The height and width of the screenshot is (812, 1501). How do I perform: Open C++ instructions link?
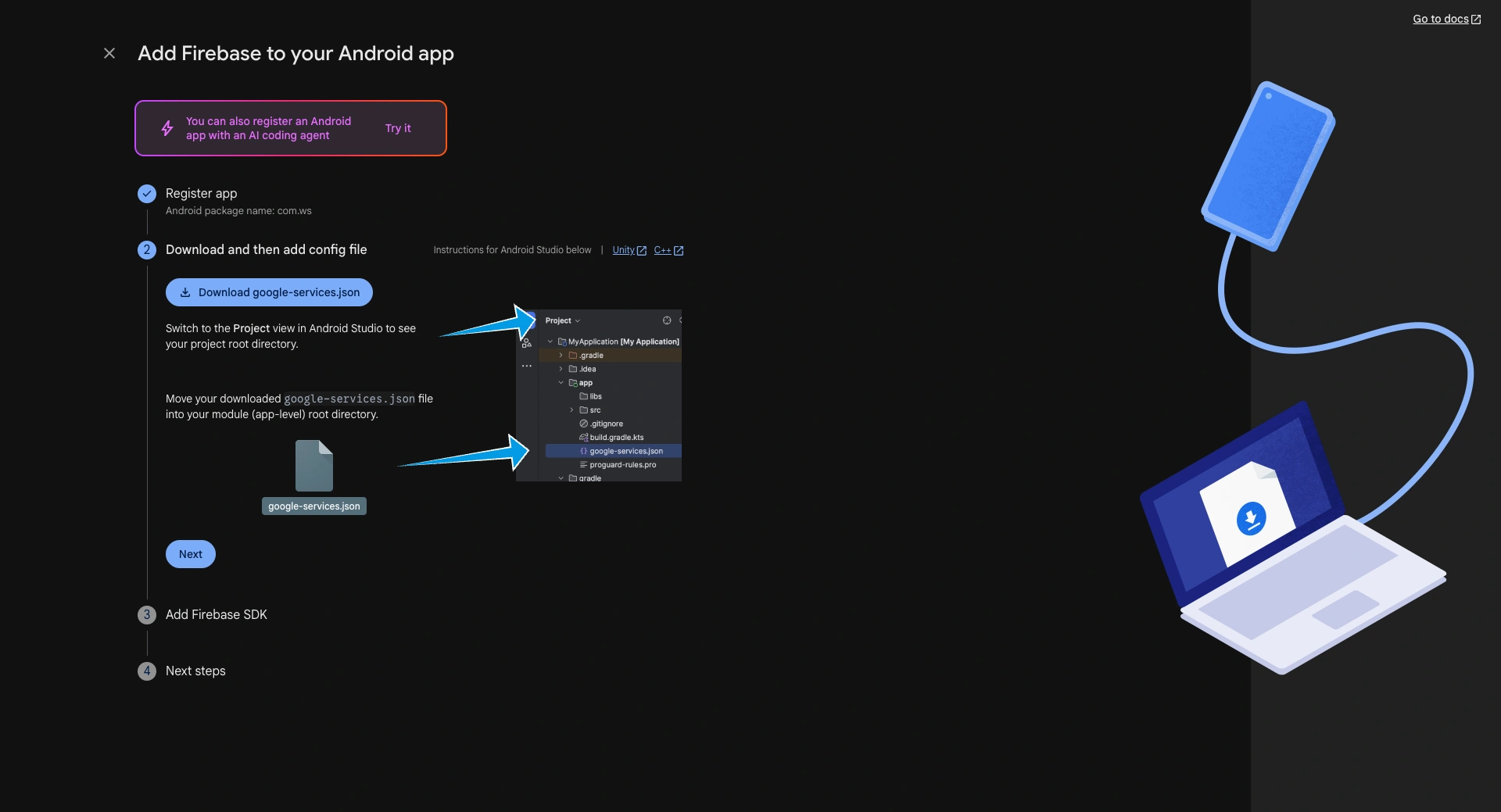[668, 250]
